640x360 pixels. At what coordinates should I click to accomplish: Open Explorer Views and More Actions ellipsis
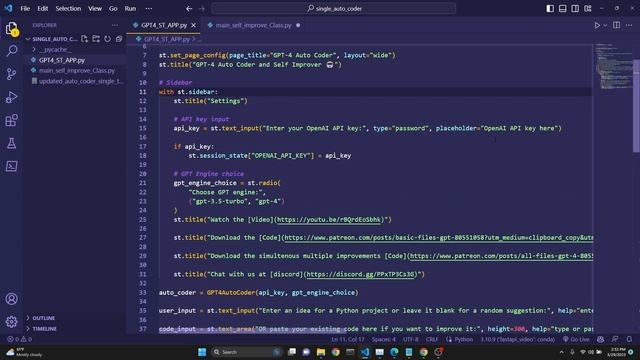click(x=115, y=25)
